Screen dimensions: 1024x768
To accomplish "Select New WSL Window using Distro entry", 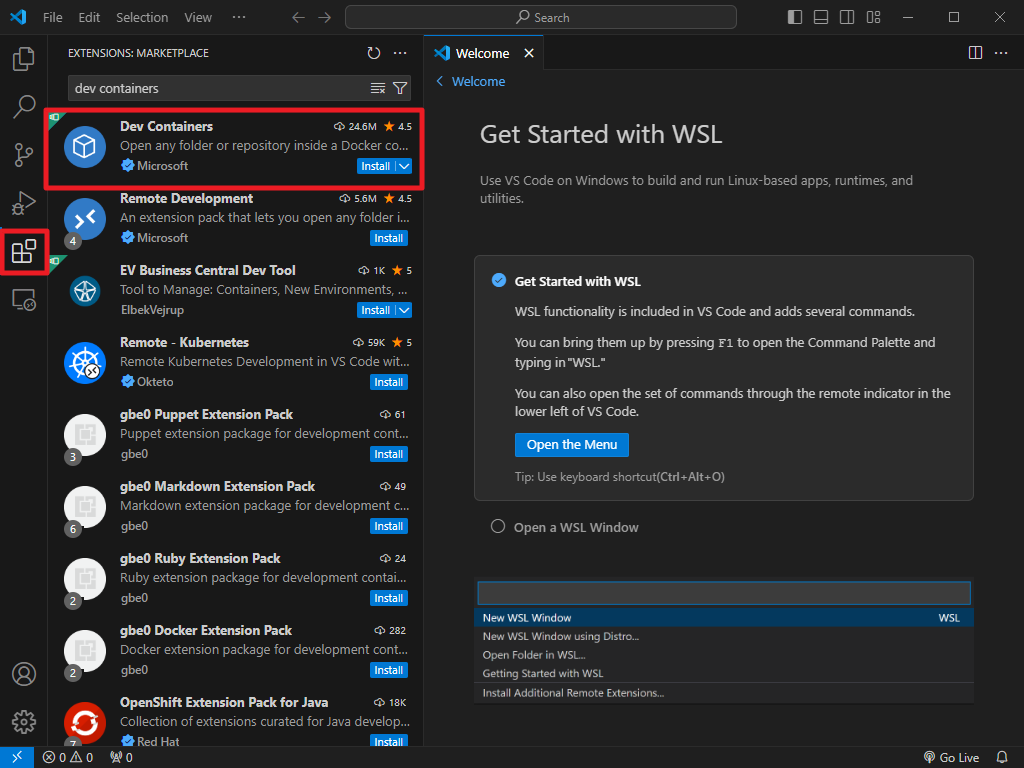I will [x=724, y=636].
